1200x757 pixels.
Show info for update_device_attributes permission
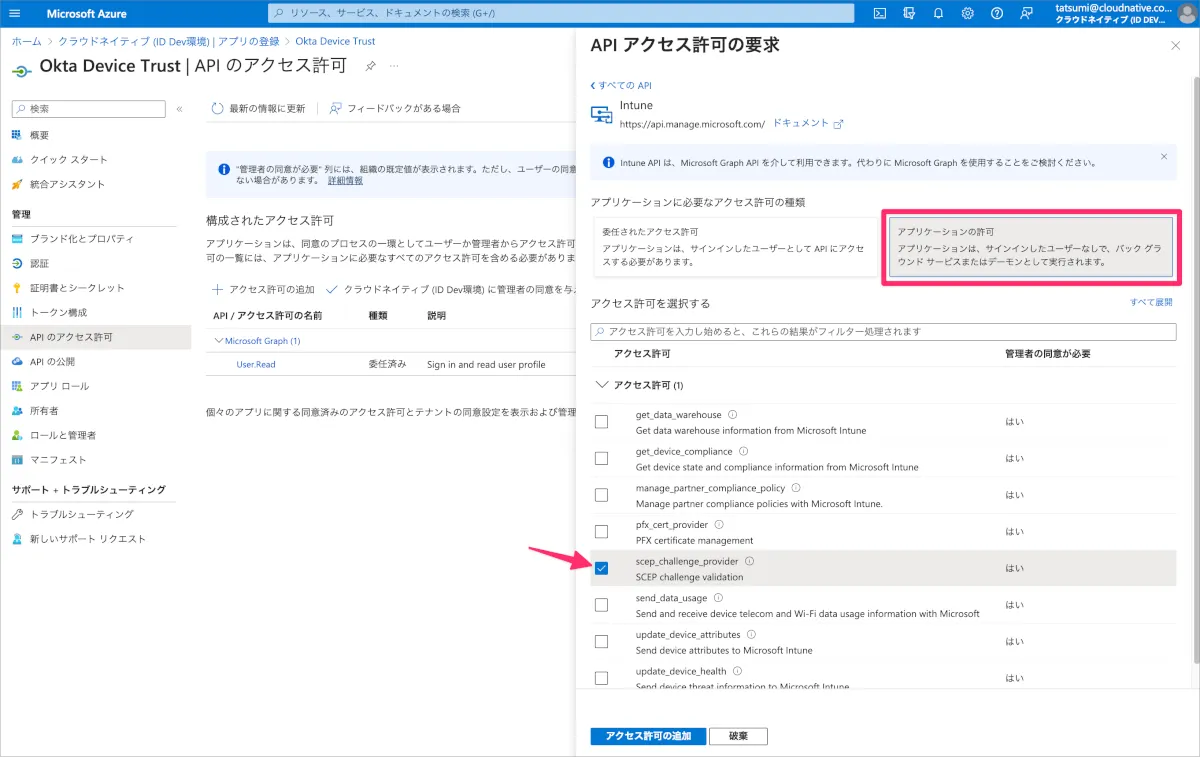(751, 634)
